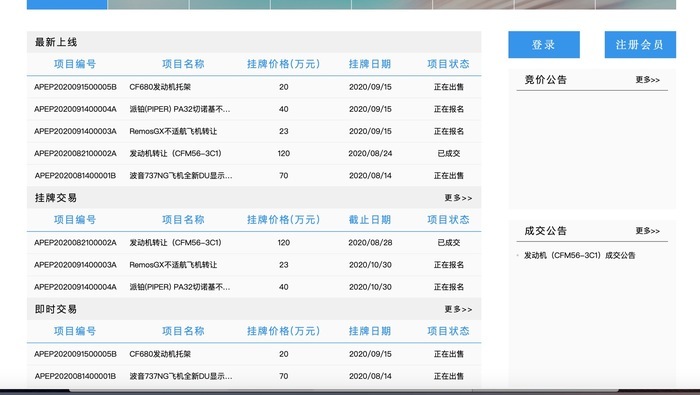Viewport: 700px width, 395px height.
Task: Open APEP2020091400004A in 最新上线 list
Action: [75, 109]
